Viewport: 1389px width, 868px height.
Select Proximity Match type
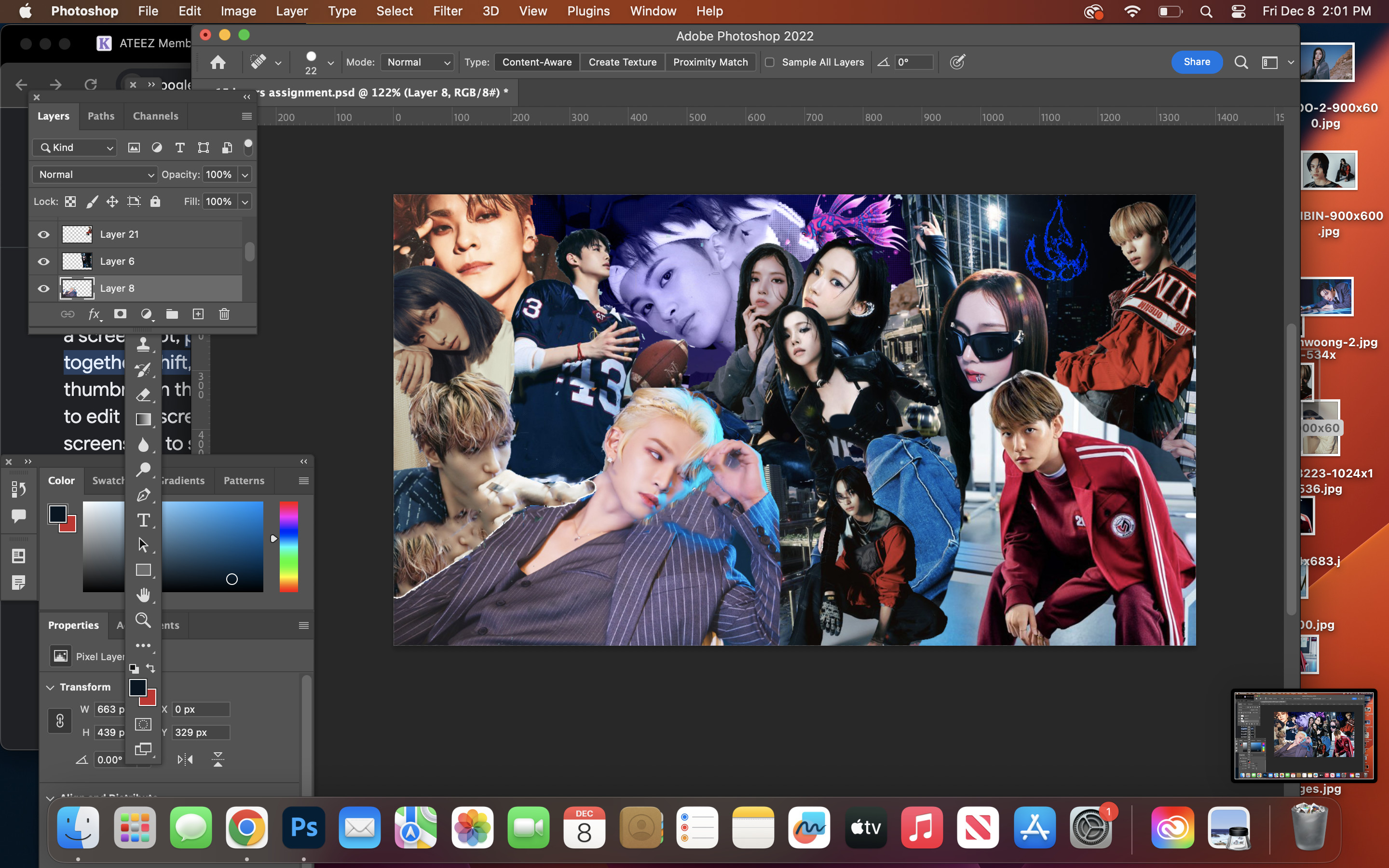(710, 62)
